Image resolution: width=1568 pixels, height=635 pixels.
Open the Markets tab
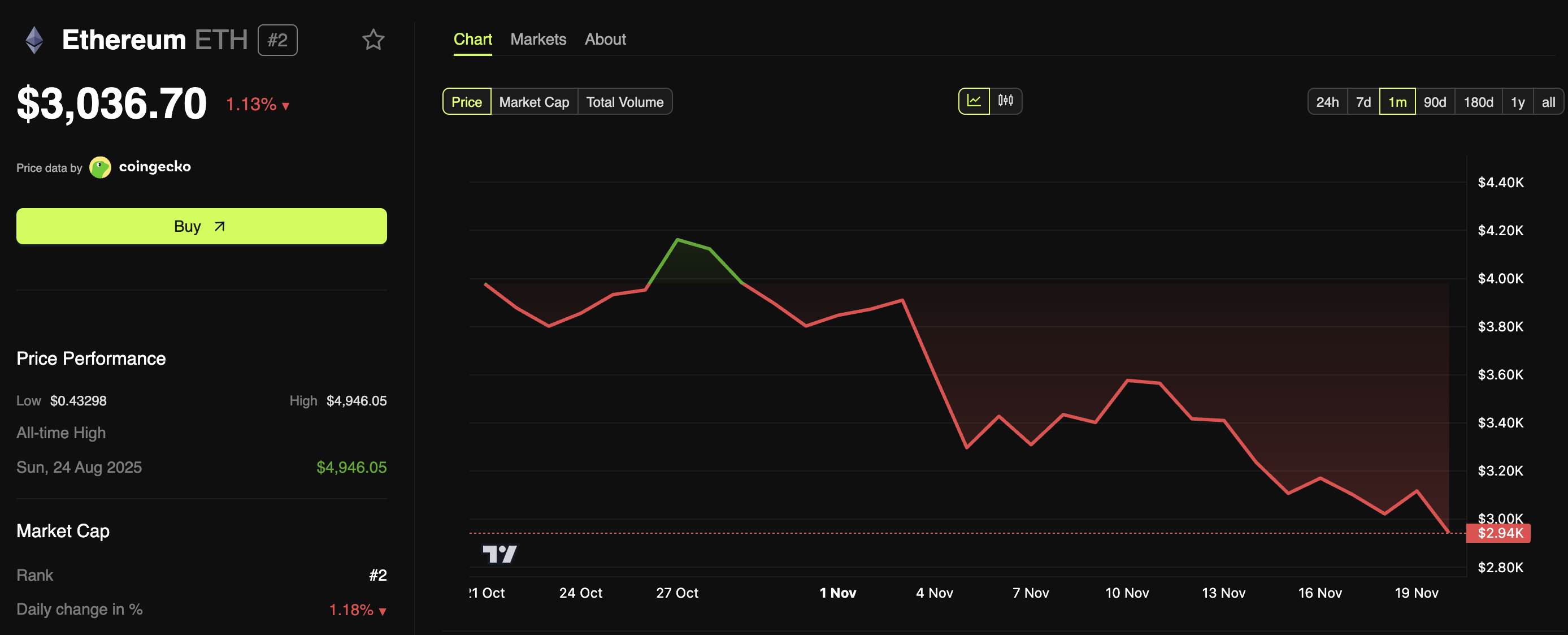pos(538,40)
